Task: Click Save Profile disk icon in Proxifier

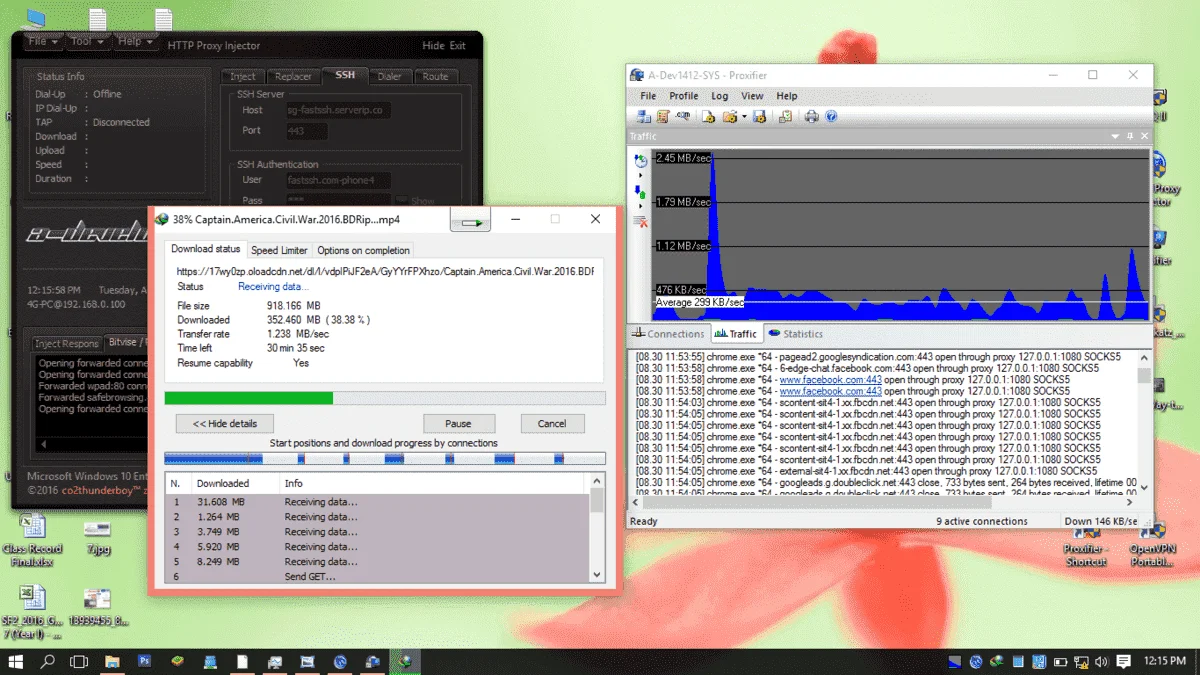Action: pyautogui.click(x=759, y=116)
